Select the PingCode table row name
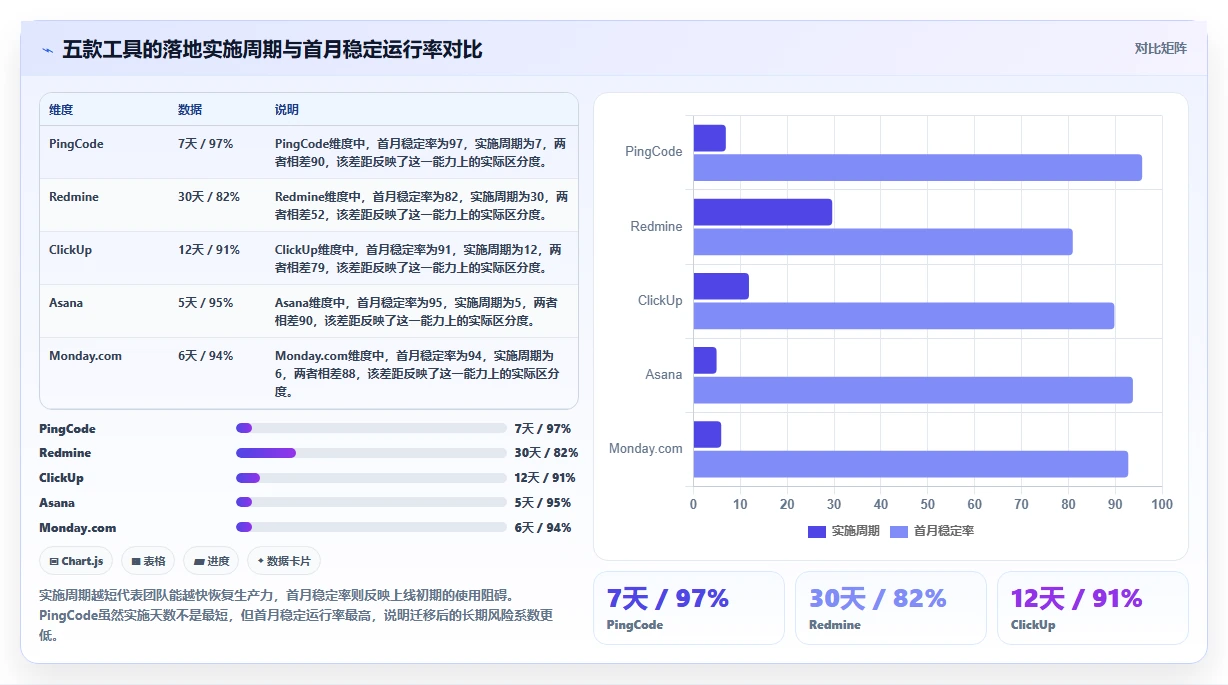1228x685 pixels. [x=76, y=144]
